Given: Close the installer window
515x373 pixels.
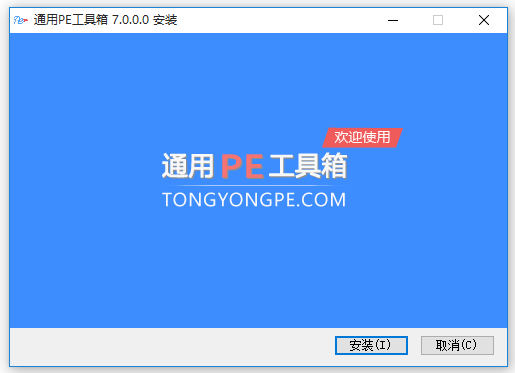Looking at the screenshot, I should coord(484,20).
